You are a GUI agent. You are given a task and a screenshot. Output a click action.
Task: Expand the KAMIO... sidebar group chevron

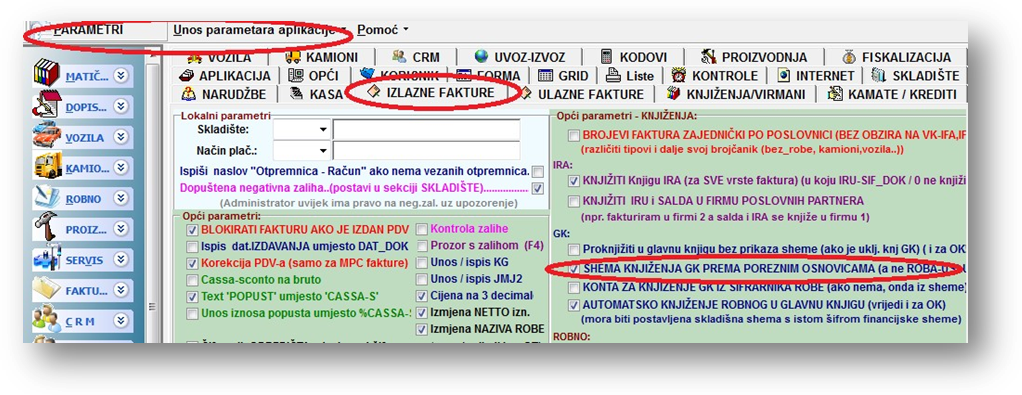coord(121,168)
